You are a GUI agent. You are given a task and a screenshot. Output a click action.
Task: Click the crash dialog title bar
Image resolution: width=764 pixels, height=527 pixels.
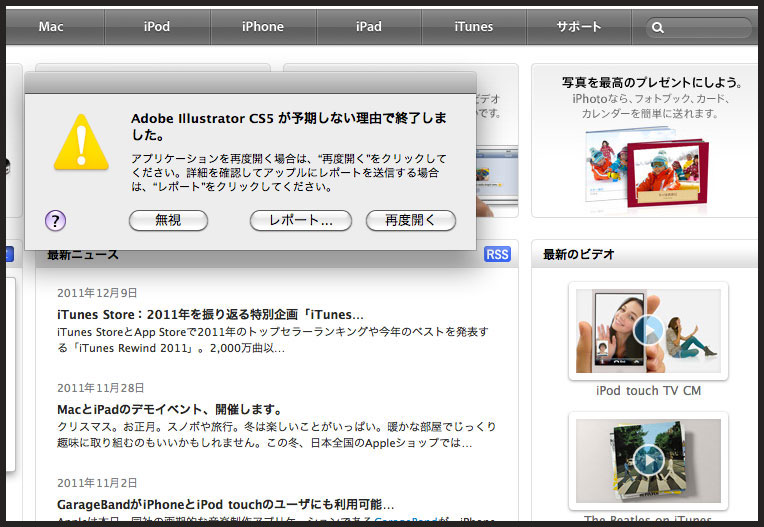tap(250, 82)
